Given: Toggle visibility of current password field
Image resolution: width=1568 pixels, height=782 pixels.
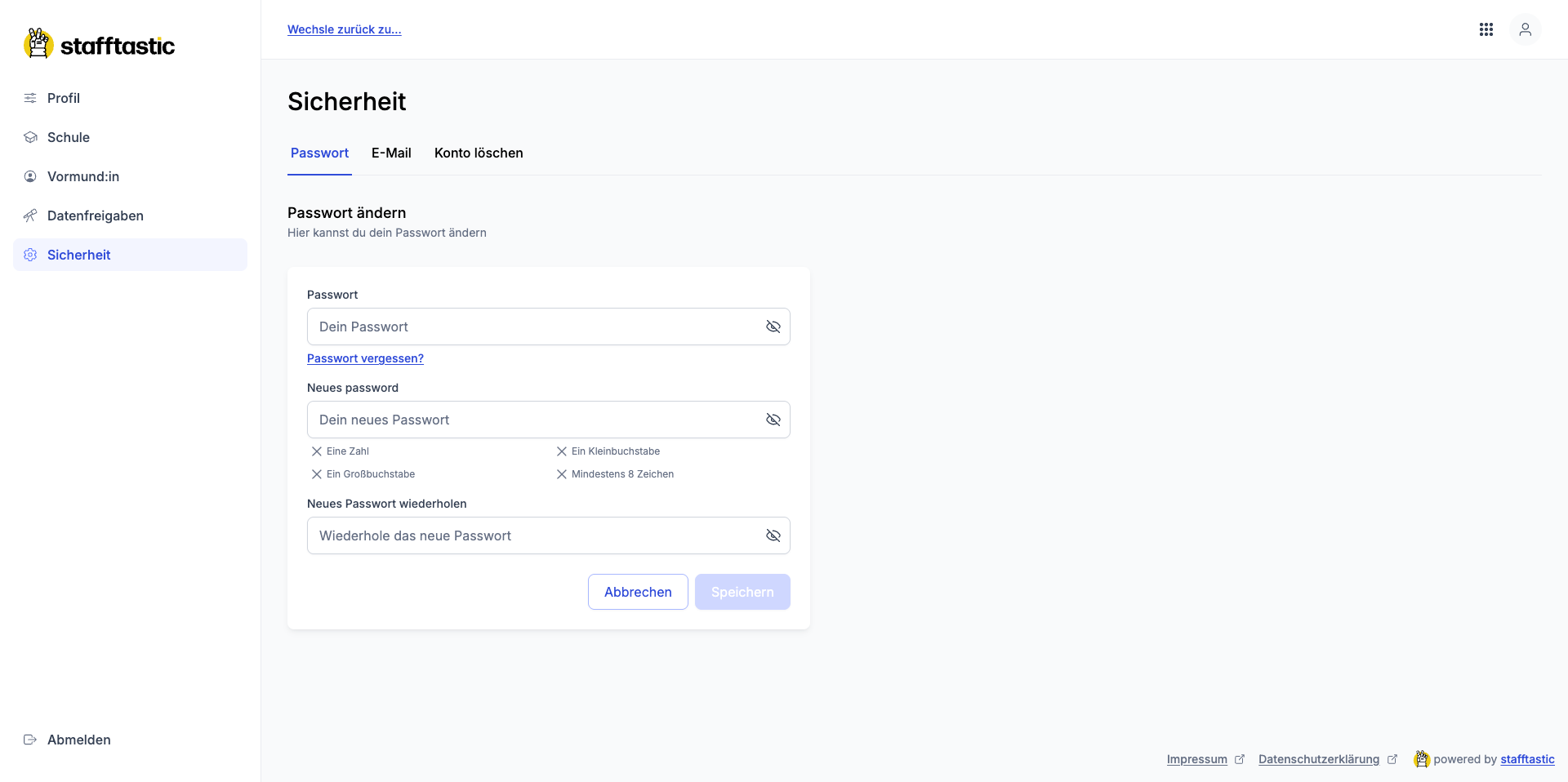Looking at the screenshot, I should point(773,327).
